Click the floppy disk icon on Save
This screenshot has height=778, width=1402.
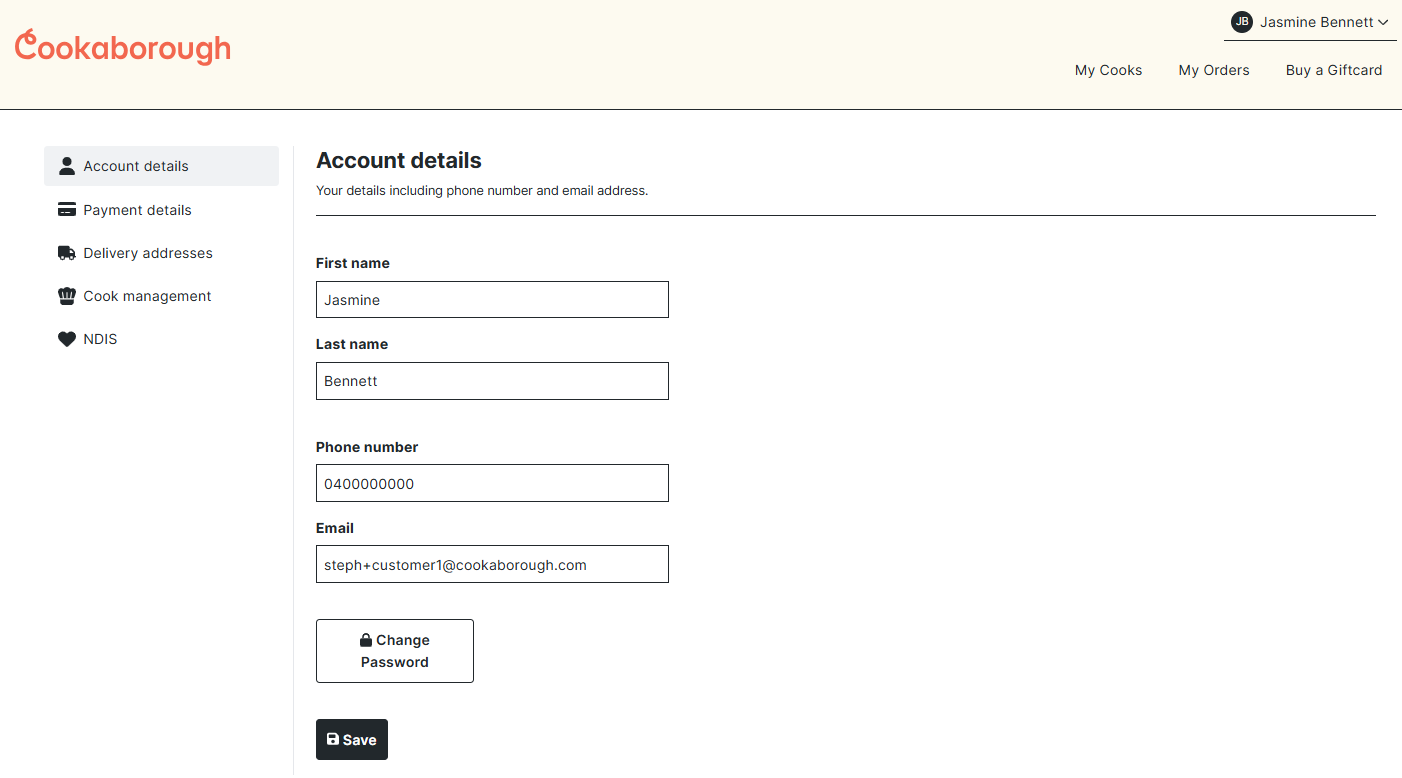pyautogui.click(x=333, y=739)
